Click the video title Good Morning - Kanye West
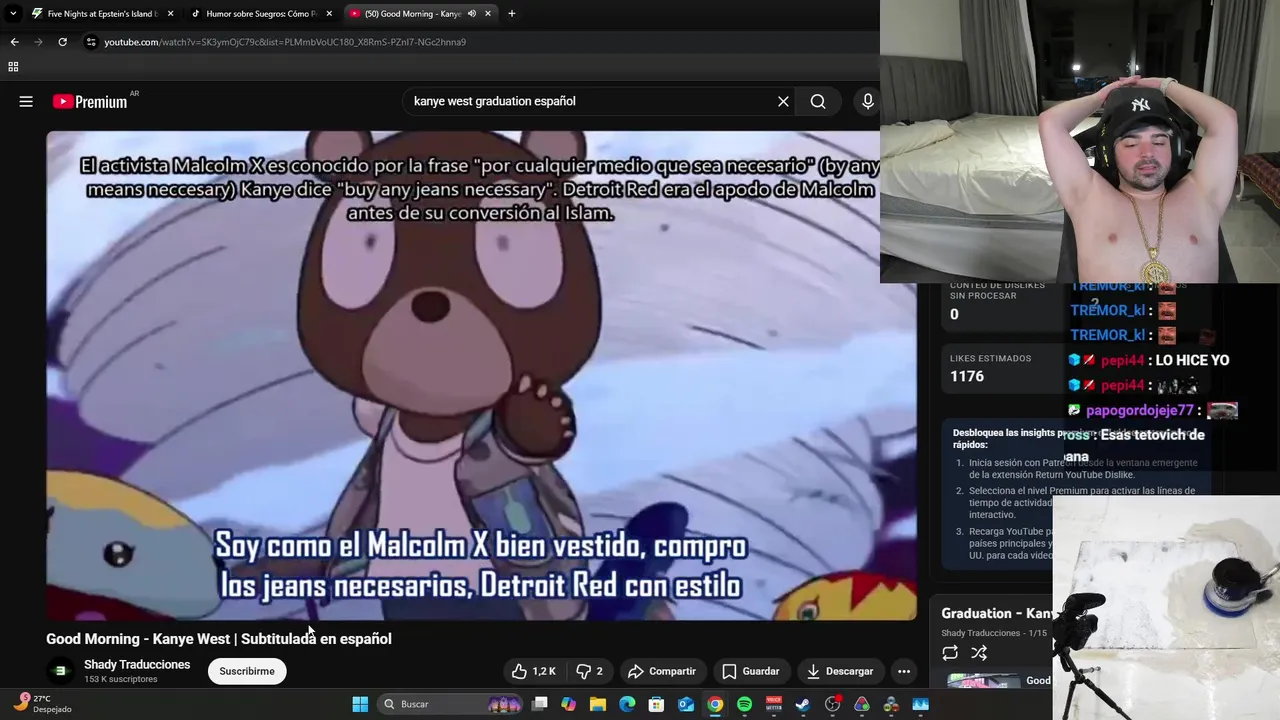1280x720 pixels. click(219, 639)
